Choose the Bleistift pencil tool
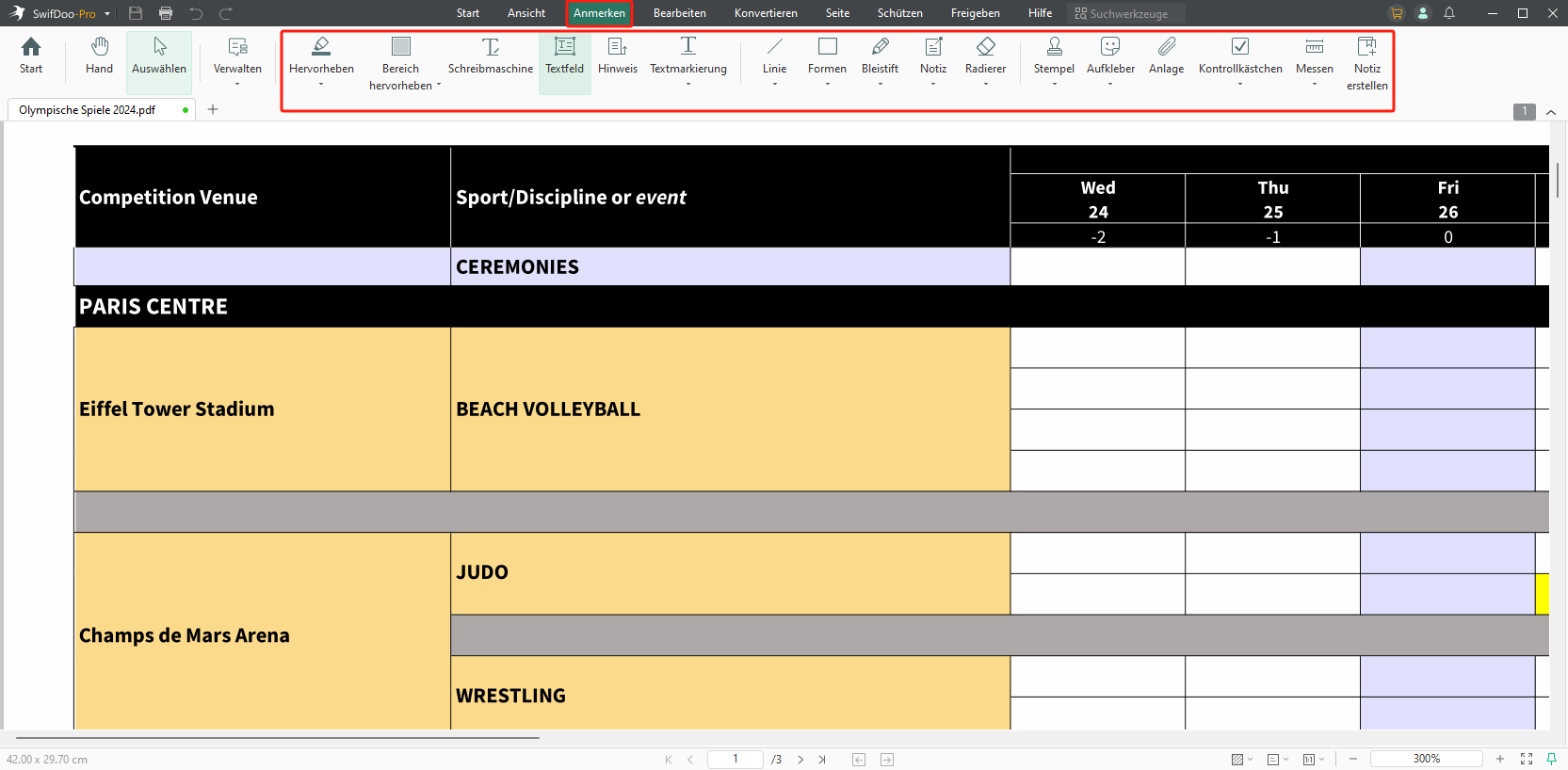The height and width of the screenshot is (770, 1568). click(x=880, y=56)
